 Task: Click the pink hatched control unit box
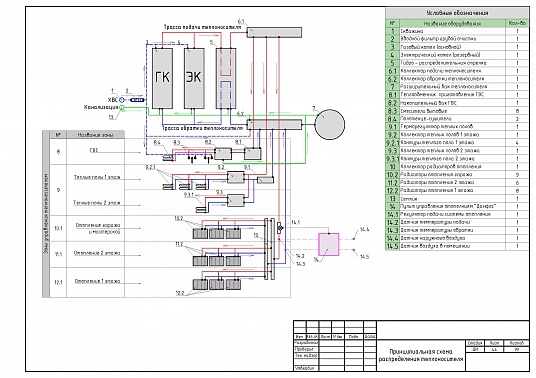point(329,244)
